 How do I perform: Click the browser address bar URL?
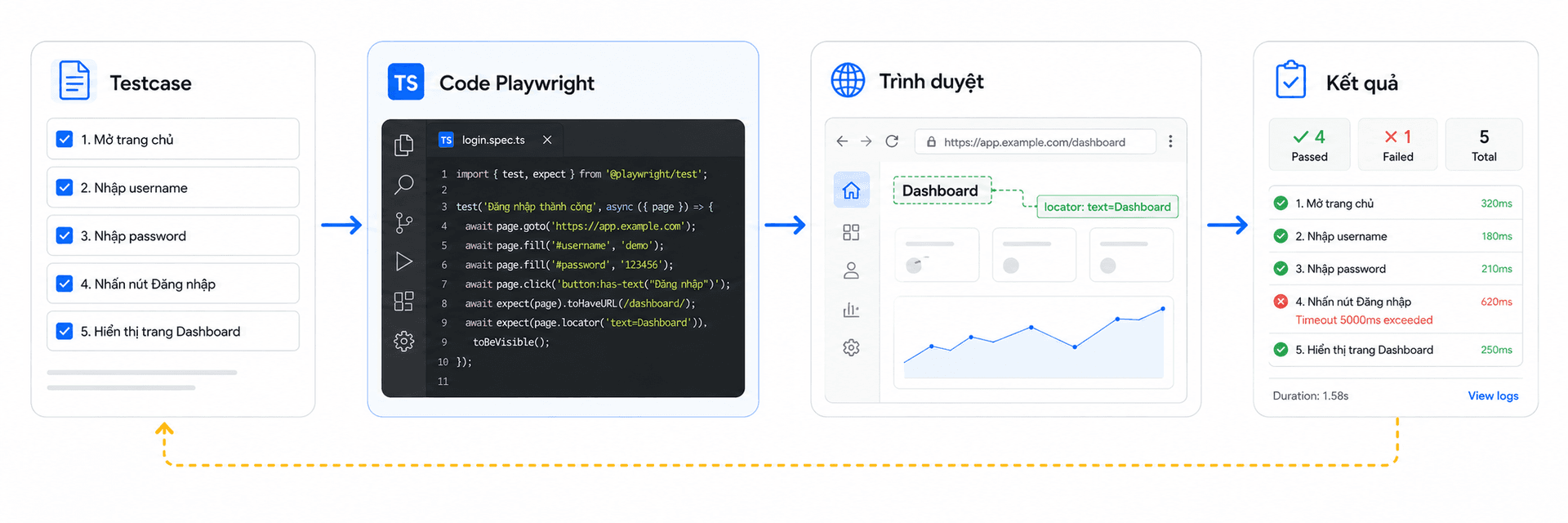click(1034, 141)
